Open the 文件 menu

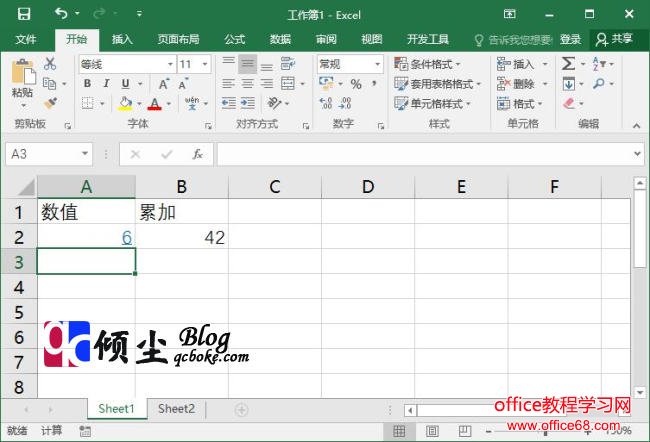pos(26,39)
